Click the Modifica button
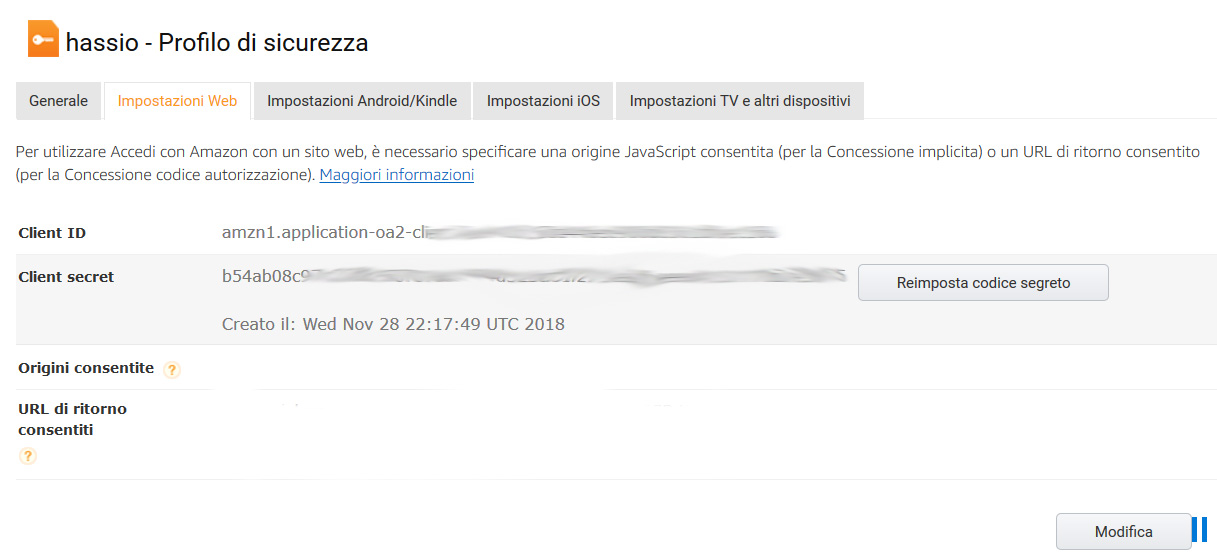 [x=1124, y=532]
